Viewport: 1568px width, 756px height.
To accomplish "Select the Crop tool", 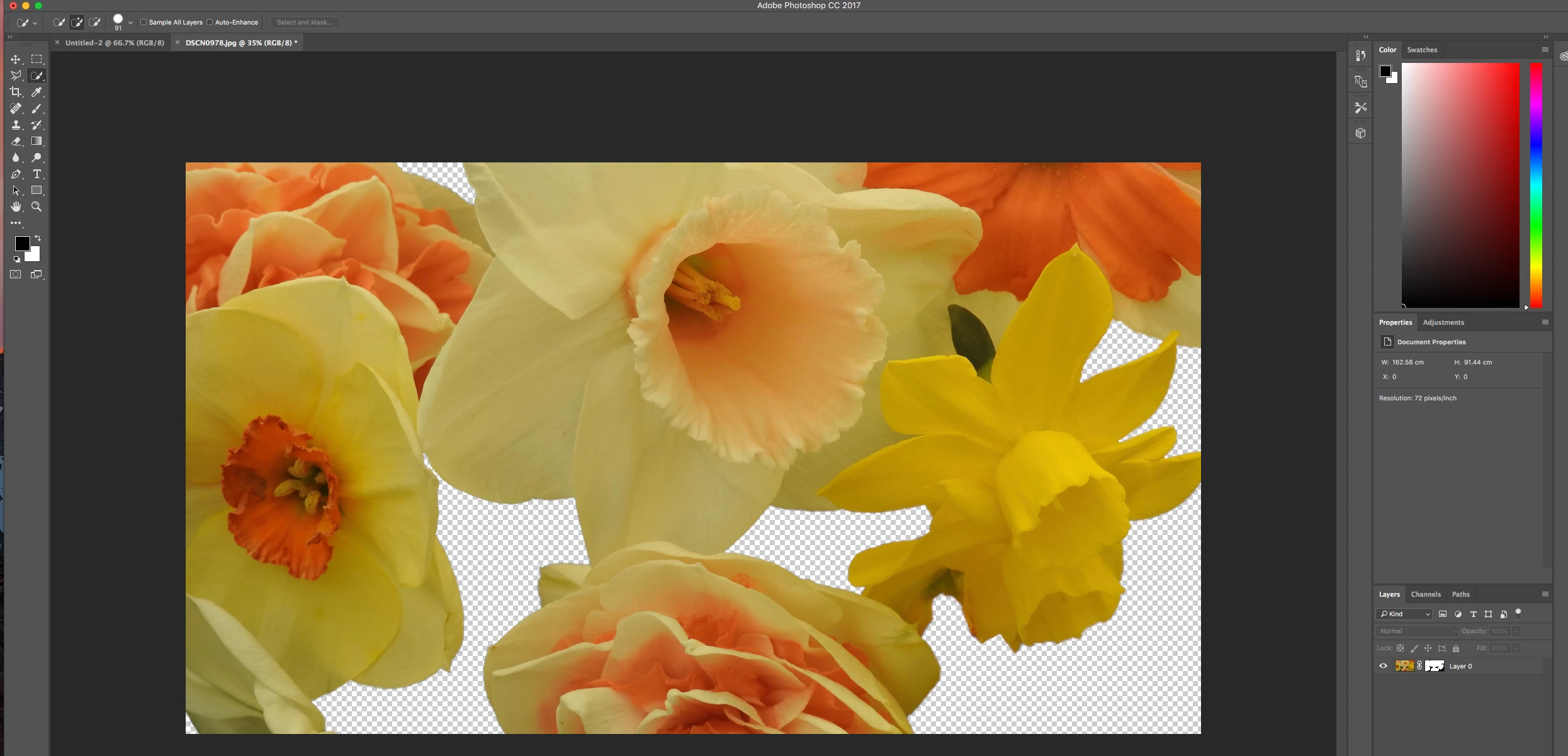I will click(16, 92).
